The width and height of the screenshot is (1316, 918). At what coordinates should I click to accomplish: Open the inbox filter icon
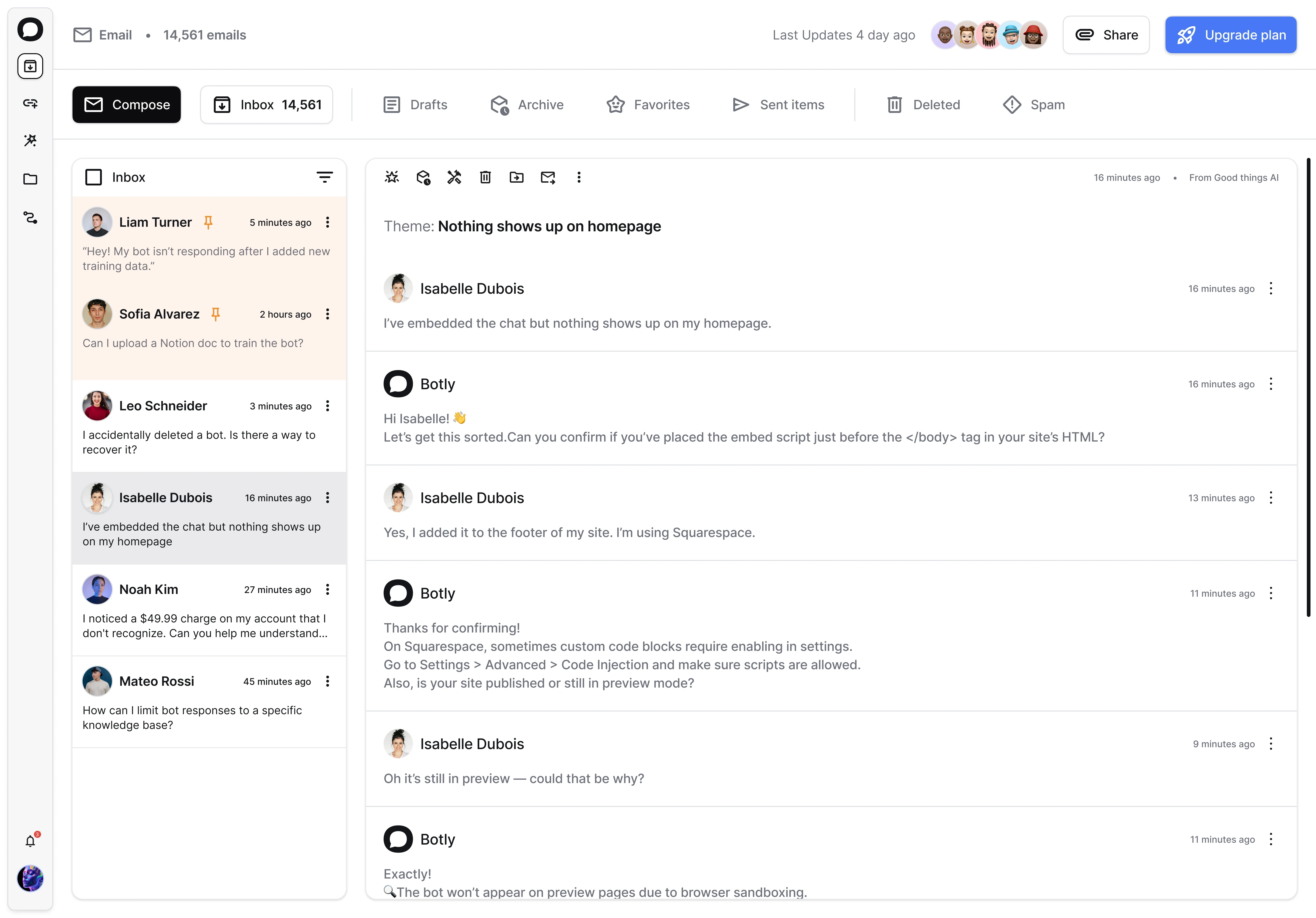pos(325,177)
